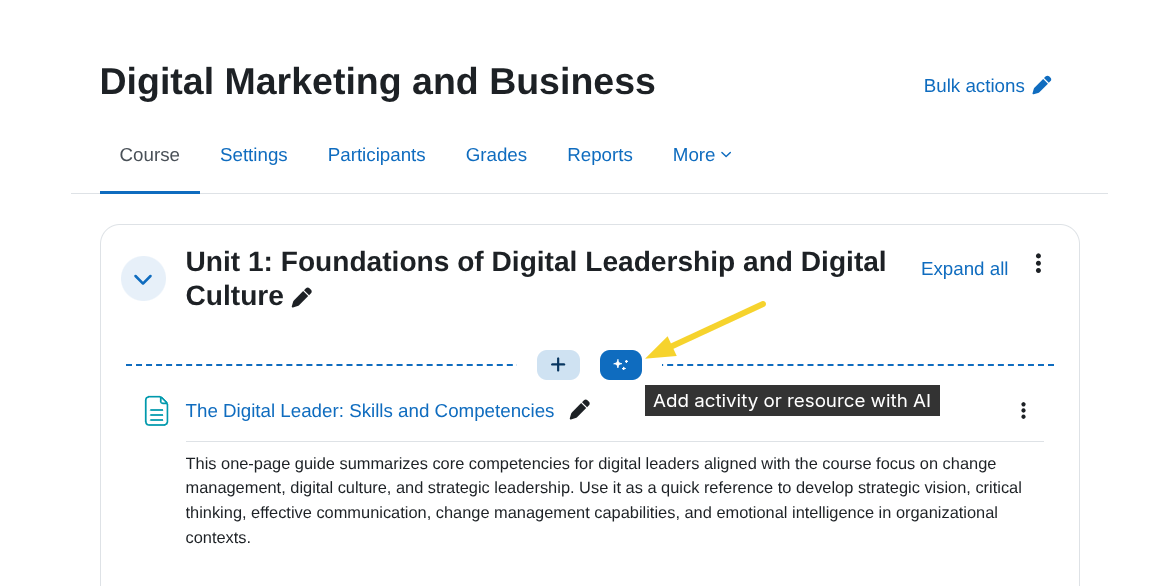Open the Reports tab

600,155
